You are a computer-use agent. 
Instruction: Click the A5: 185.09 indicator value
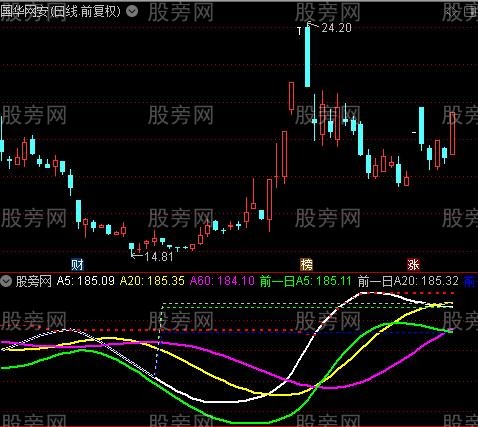click(x=86, y=281)
